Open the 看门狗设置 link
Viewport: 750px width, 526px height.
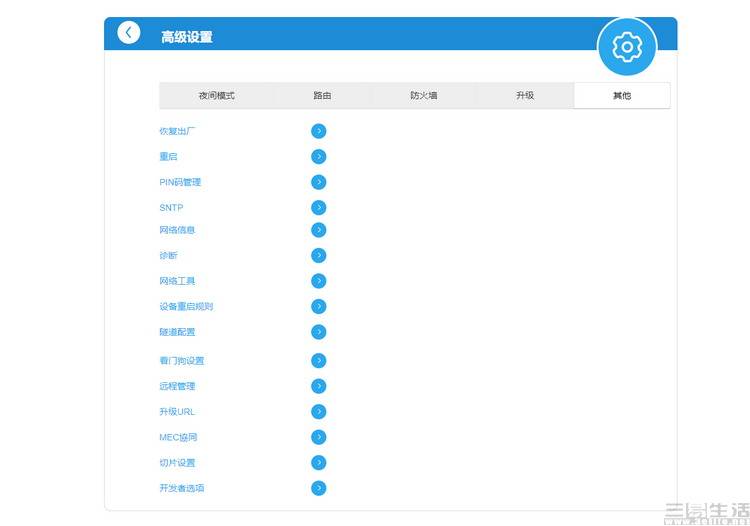[x=182, y=361]
